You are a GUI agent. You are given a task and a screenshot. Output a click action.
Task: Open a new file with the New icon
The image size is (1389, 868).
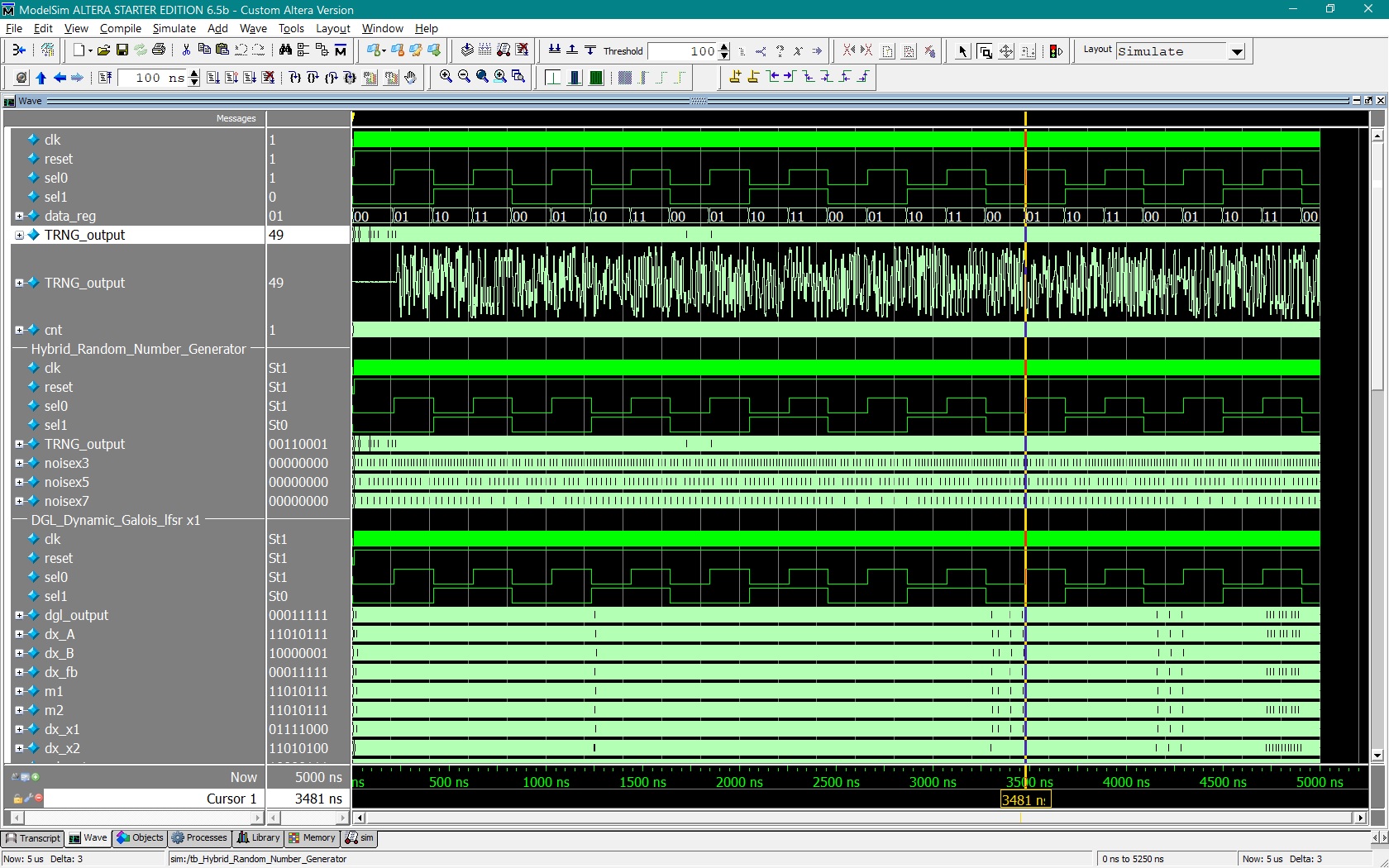77,50
